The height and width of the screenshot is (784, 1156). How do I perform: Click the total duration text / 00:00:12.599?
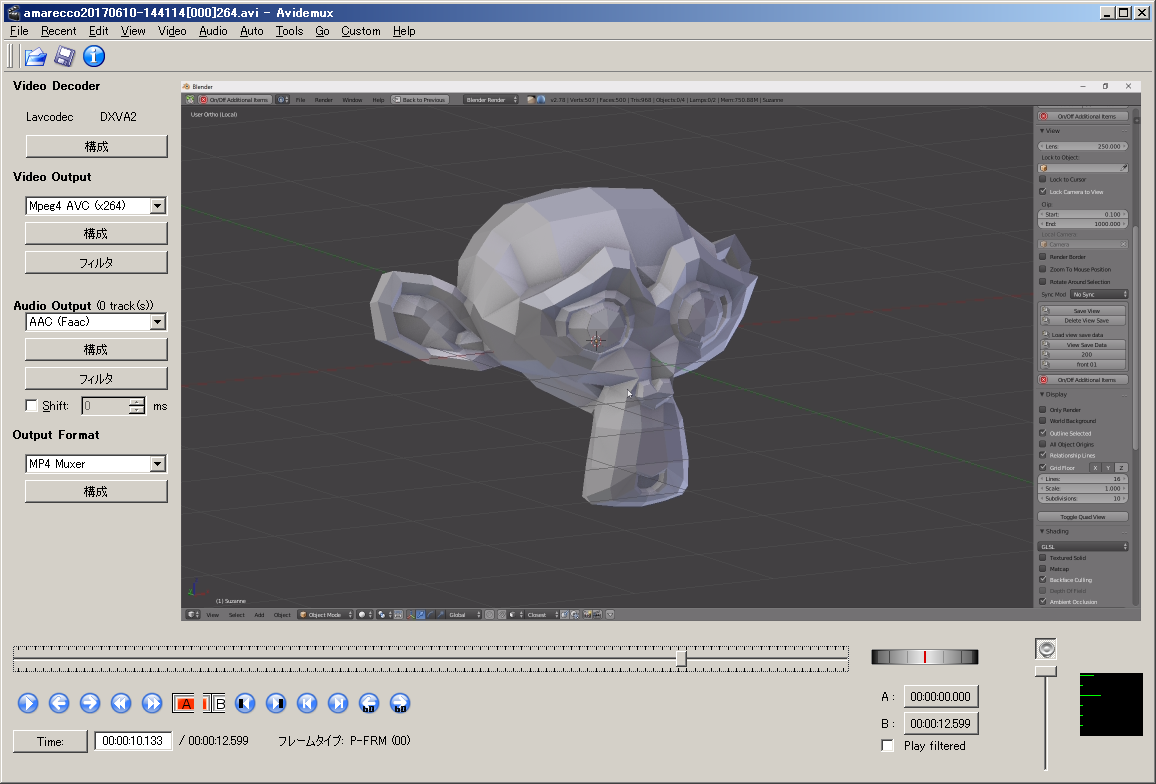click(x=214, y=740)
